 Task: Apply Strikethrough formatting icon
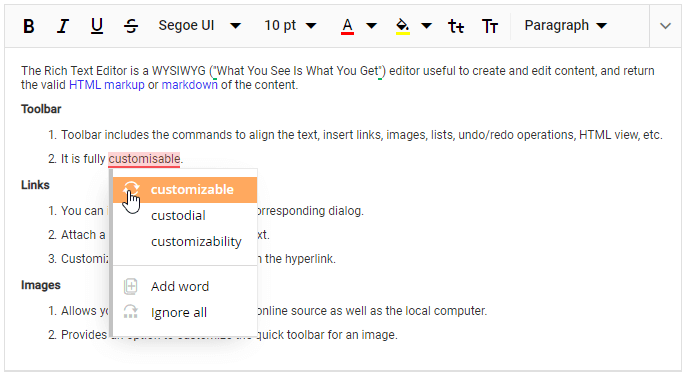pyautogui.click(x=131, y=26)
